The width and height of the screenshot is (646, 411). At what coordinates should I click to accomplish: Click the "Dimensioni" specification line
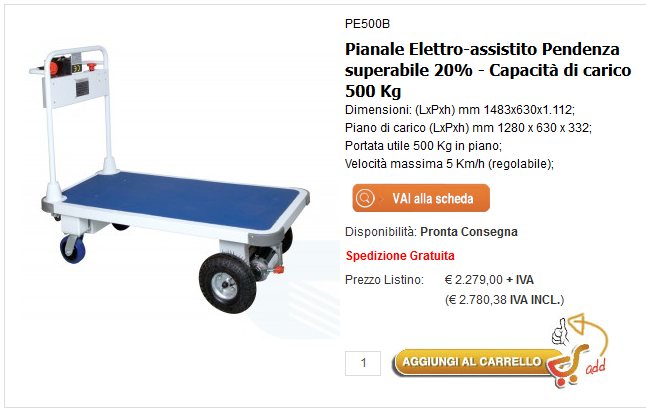460,109
